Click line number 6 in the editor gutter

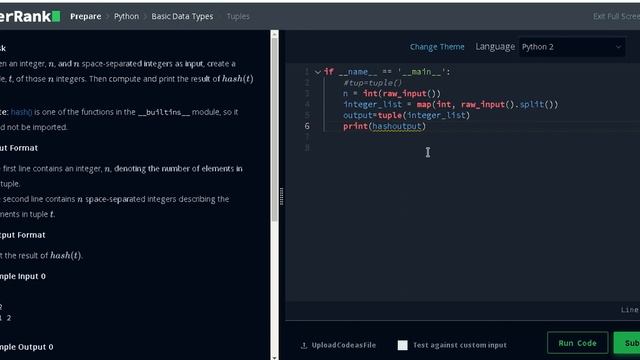tap(307, 126)
